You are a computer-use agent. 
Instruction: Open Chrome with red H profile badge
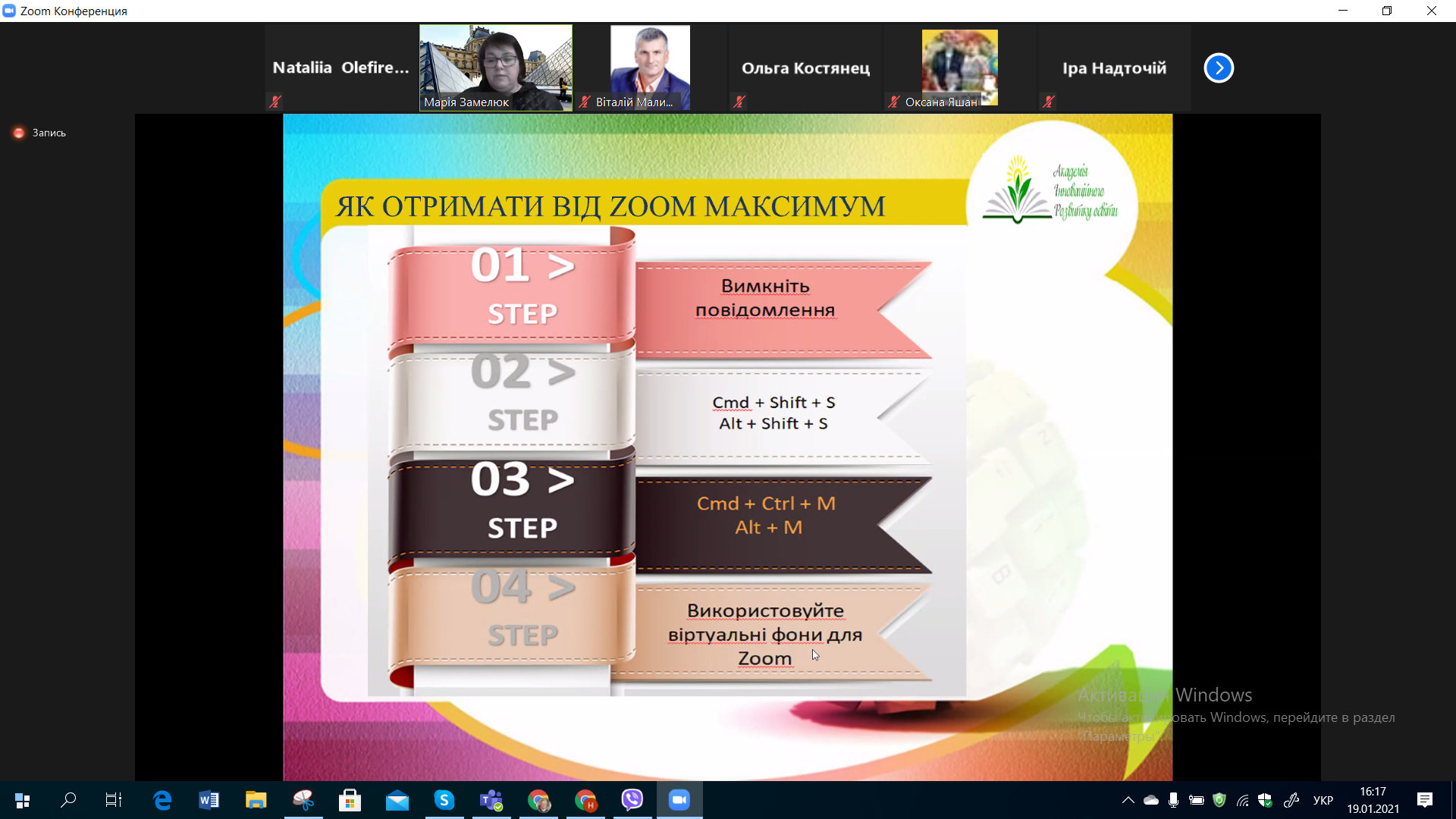coord(585,800)
